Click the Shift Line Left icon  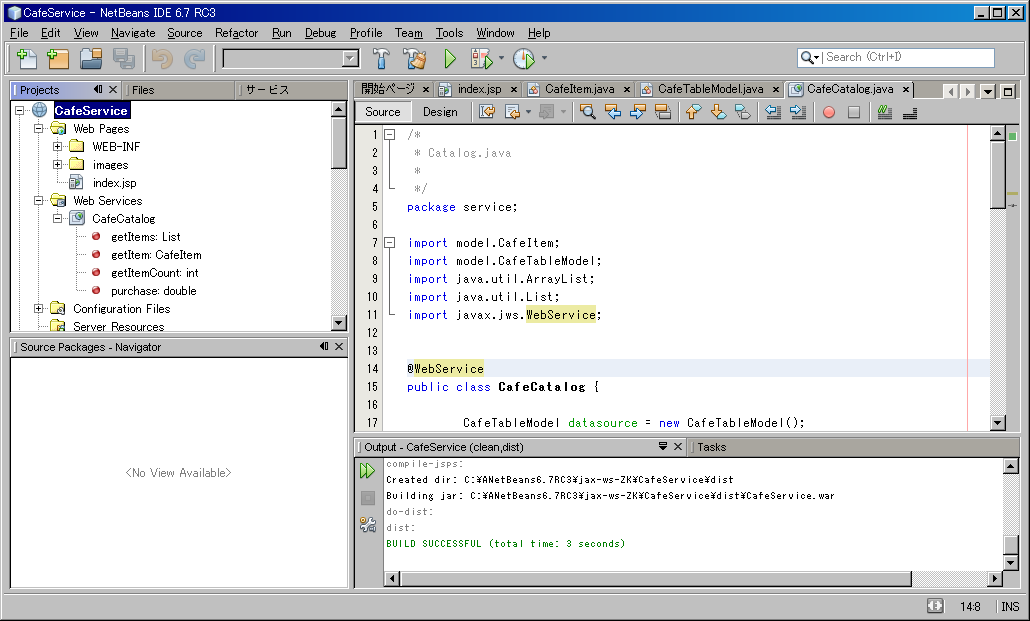point(773,112)
